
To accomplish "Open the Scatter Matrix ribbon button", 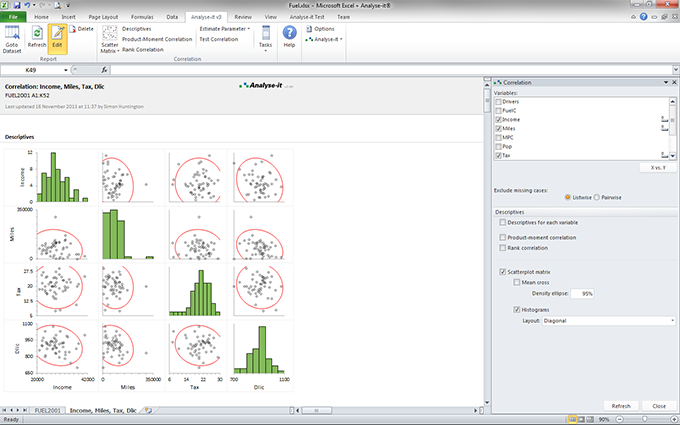I will point(109,39).
